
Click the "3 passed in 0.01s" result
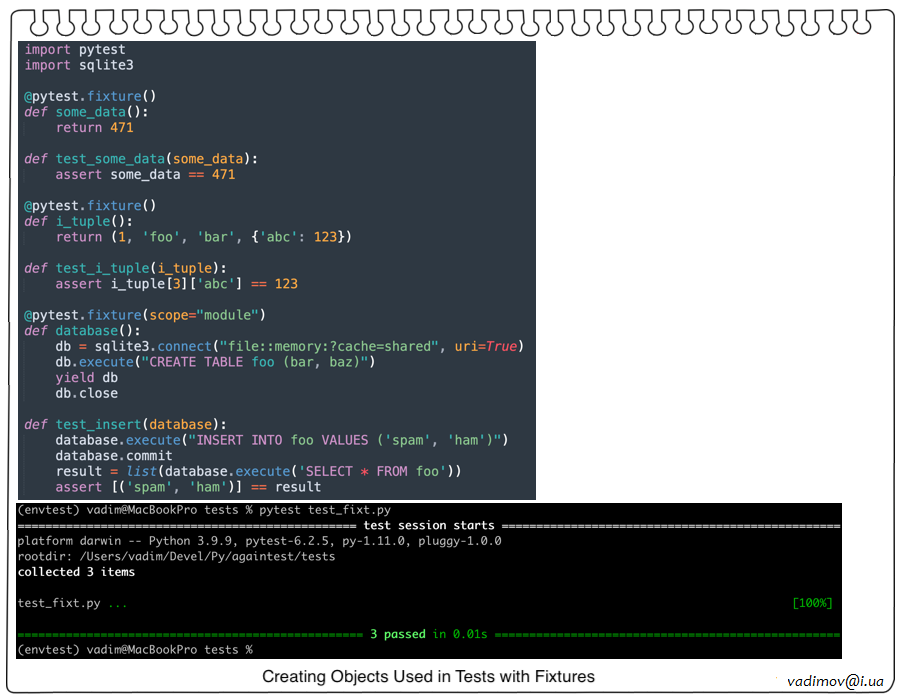428,634
